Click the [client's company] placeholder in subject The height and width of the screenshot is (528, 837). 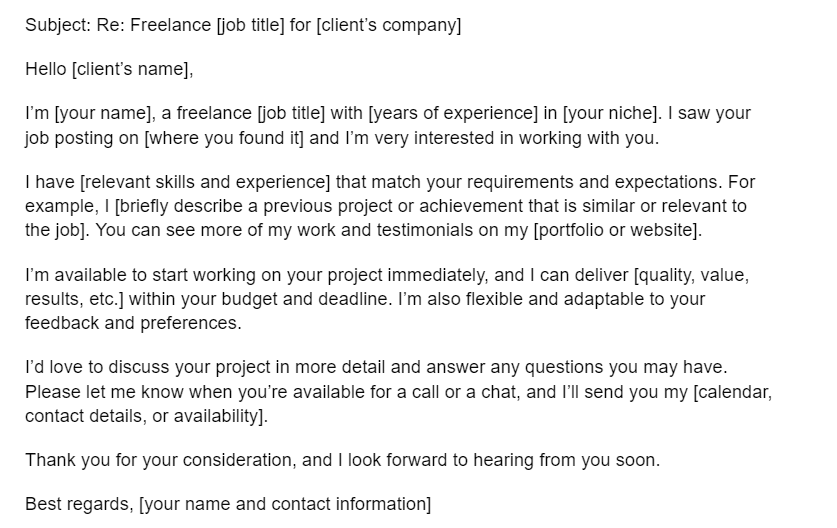coord(389,25)
